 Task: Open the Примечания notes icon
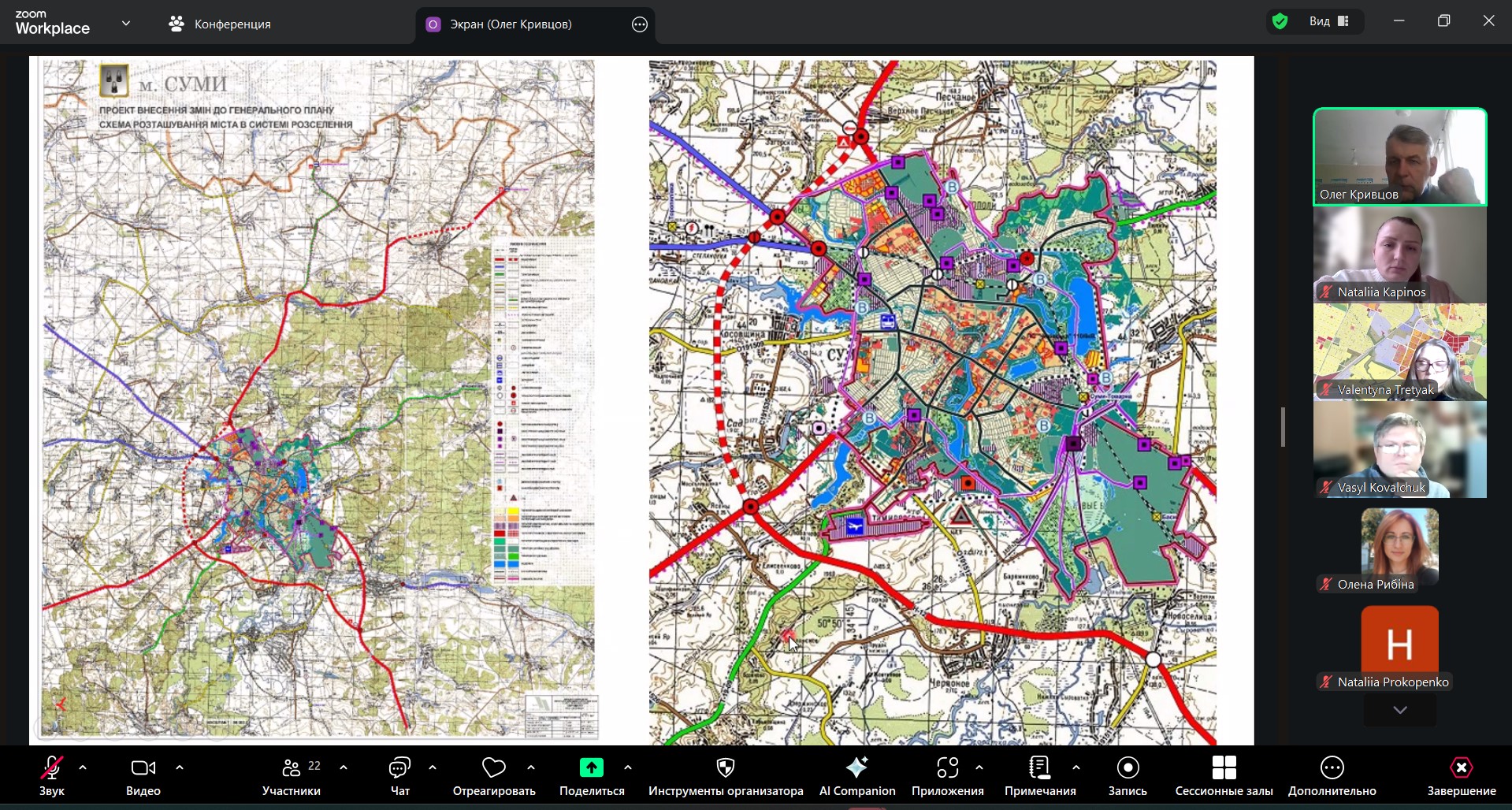pyautogui.click(x=1039, y=768)
